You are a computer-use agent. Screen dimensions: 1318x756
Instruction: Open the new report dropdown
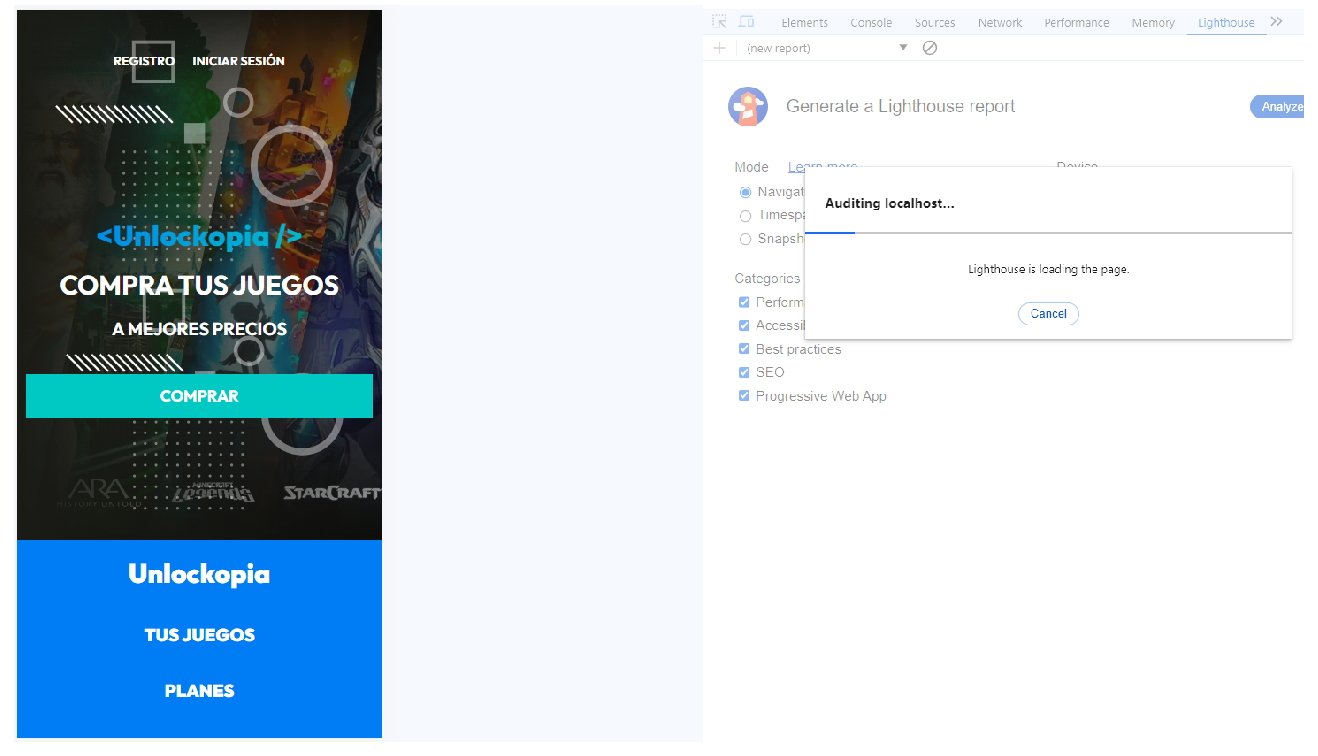coord(903,48)
